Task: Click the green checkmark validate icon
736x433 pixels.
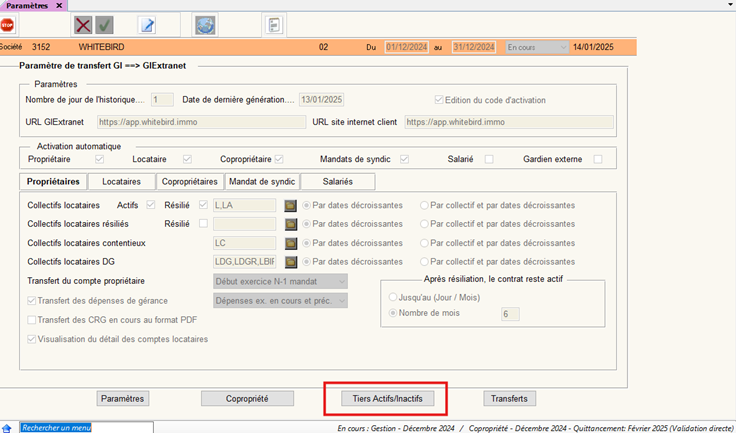Action: pyautogui.click(x=104, y=26)
